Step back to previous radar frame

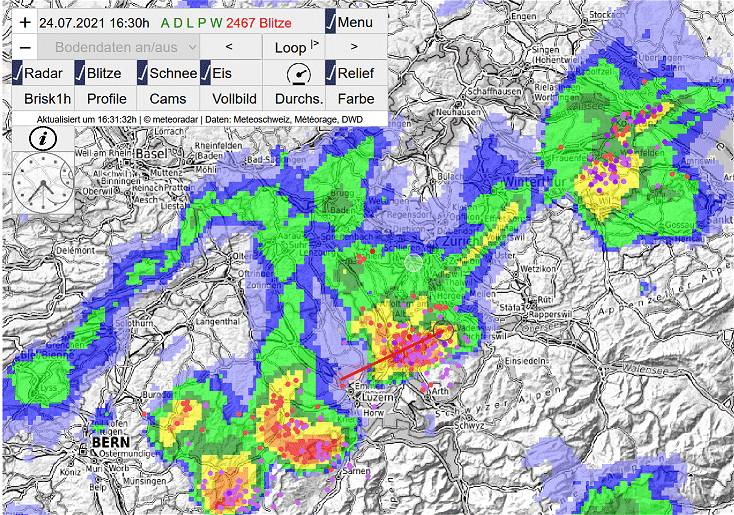[231, 47]
